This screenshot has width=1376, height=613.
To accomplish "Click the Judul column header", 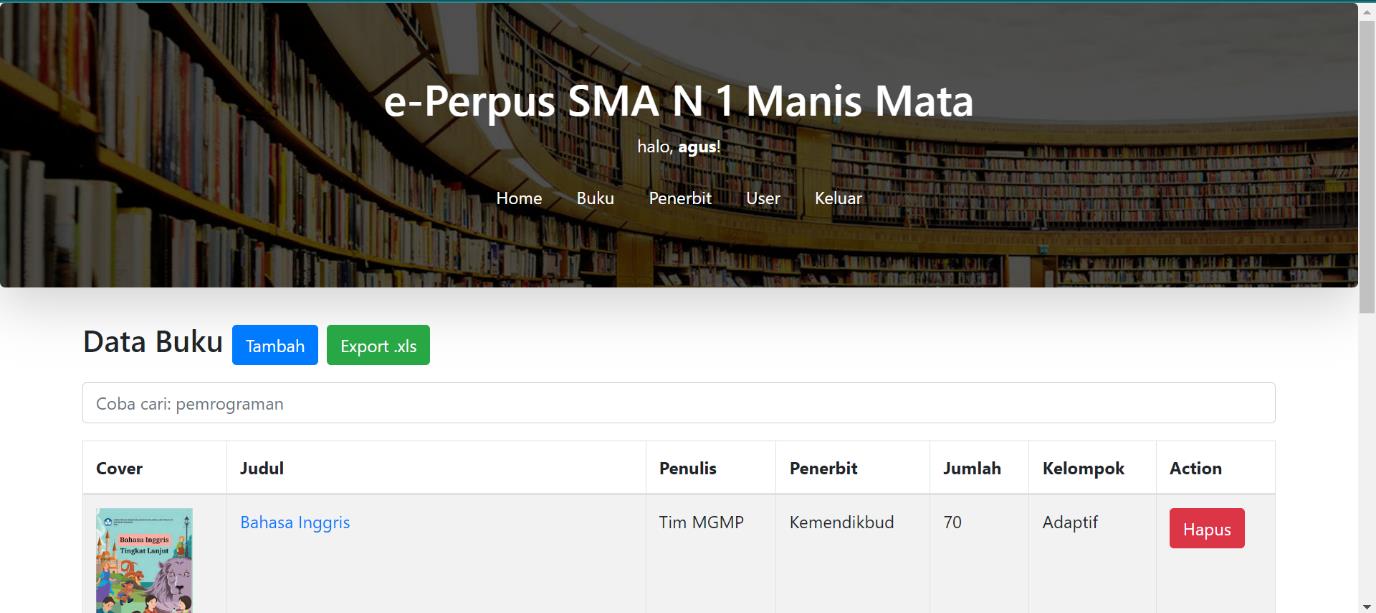I will [x=260, y=468].
